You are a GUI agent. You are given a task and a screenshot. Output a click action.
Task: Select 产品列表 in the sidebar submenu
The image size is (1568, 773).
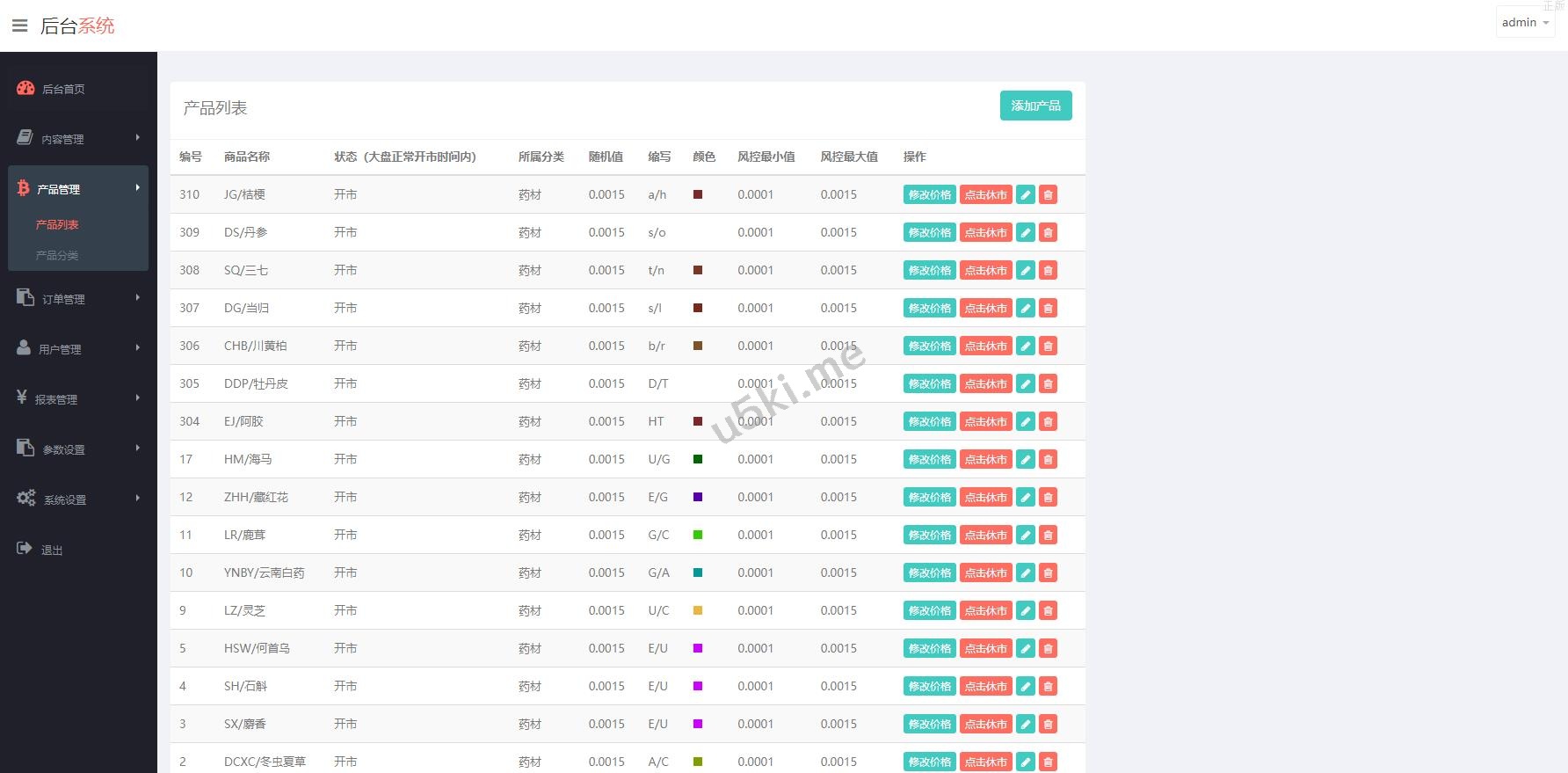[57, 224]
